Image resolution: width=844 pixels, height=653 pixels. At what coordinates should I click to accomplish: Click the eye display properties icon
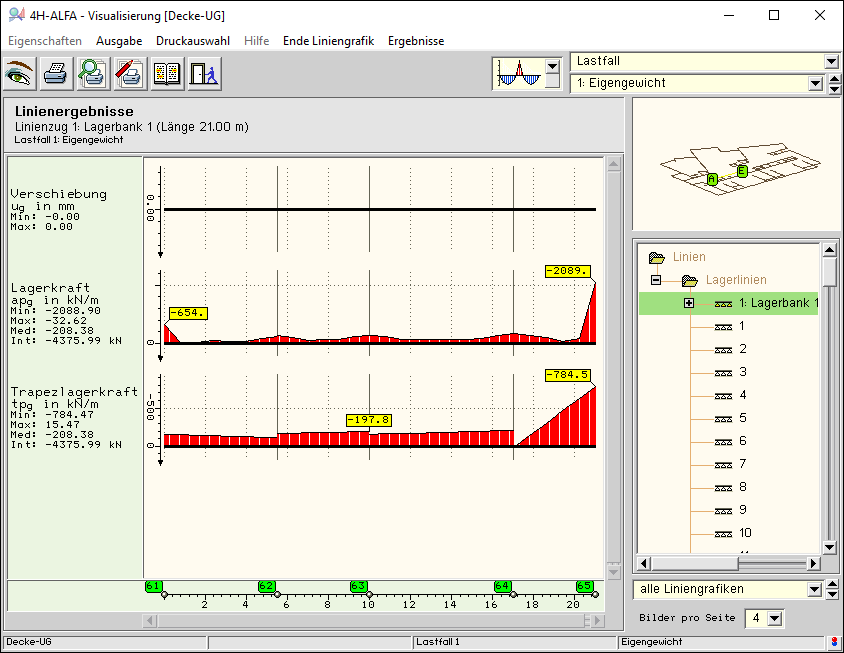20,74
